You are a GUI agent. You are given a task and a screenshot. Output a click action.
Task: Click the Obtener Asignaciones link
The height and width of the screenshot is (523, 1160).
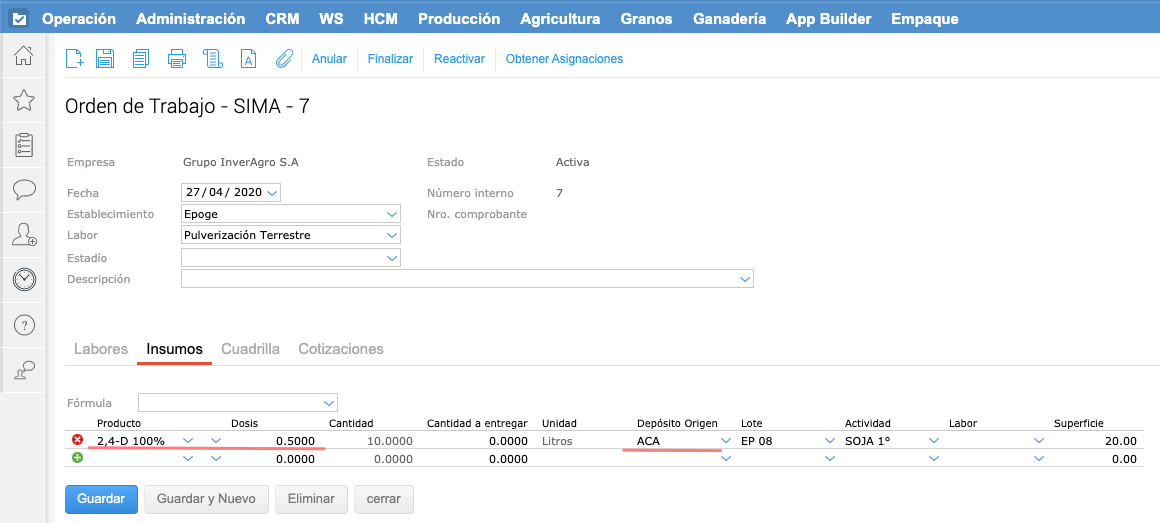coord(564,59)
